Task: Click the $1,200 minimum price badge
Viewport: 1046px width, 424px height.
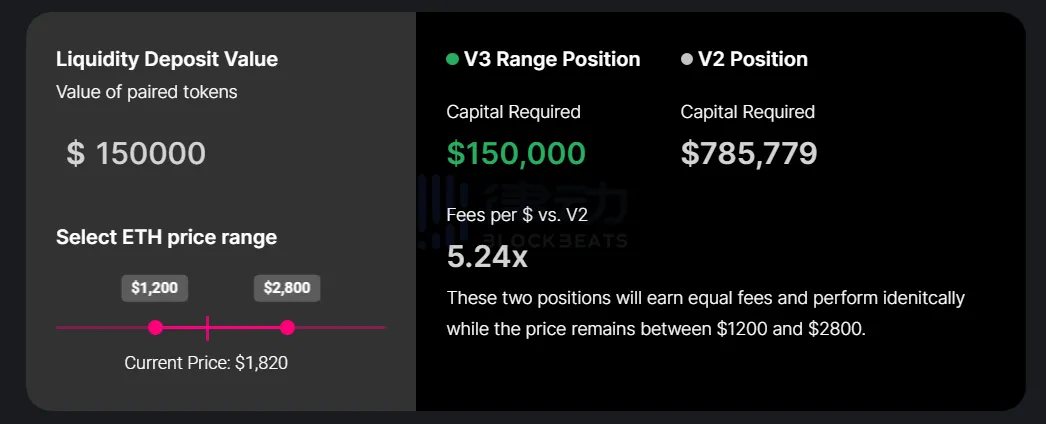Action: pos(155,288)
